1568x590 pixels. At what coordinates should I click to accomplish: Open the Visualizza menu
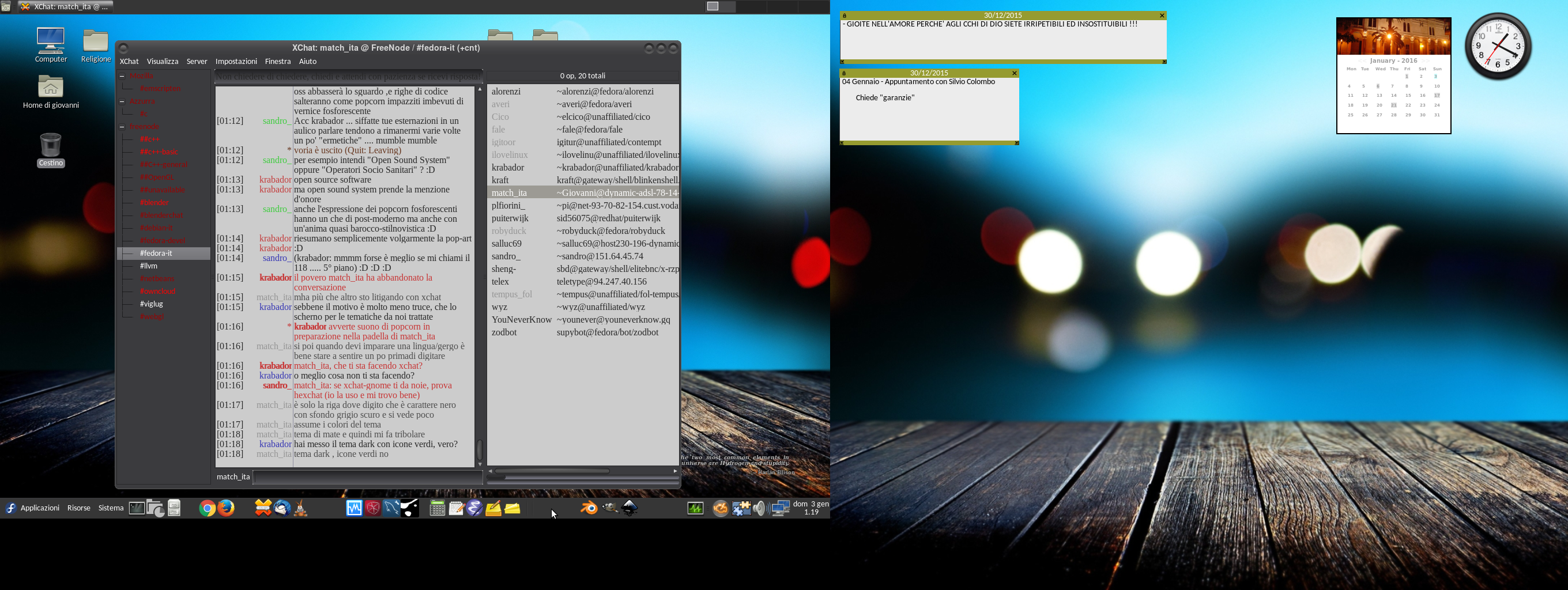point(163,62)
